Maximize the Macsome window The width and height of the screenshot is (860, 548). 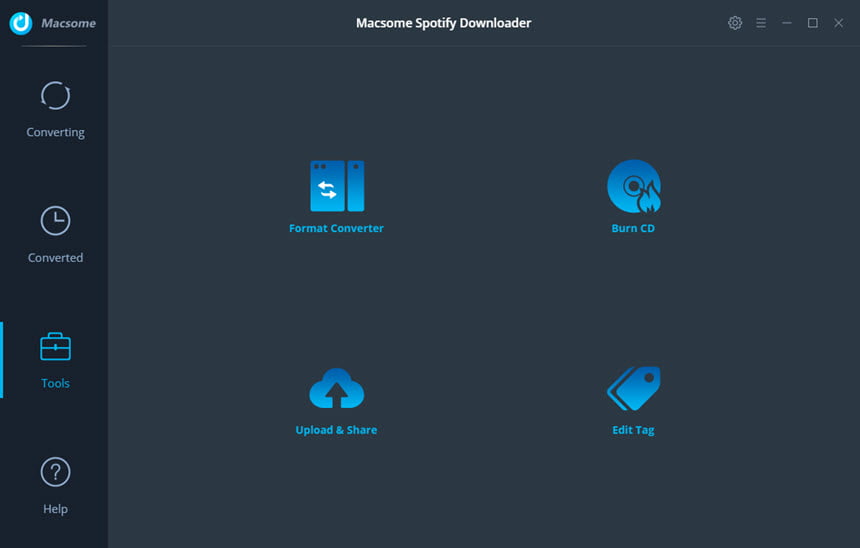pos(813,23)
